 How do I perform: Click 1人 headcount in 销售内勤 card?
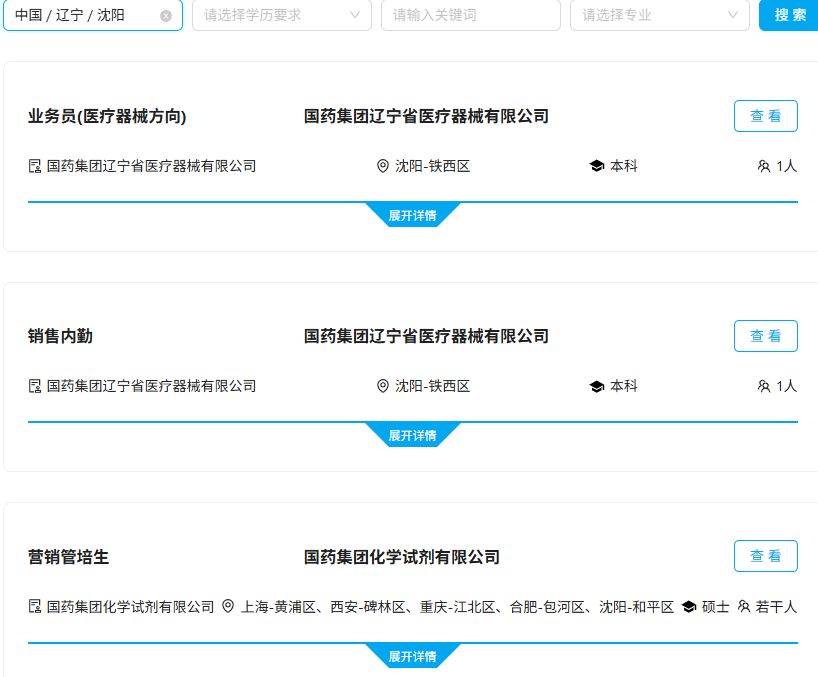coord(787,386)
